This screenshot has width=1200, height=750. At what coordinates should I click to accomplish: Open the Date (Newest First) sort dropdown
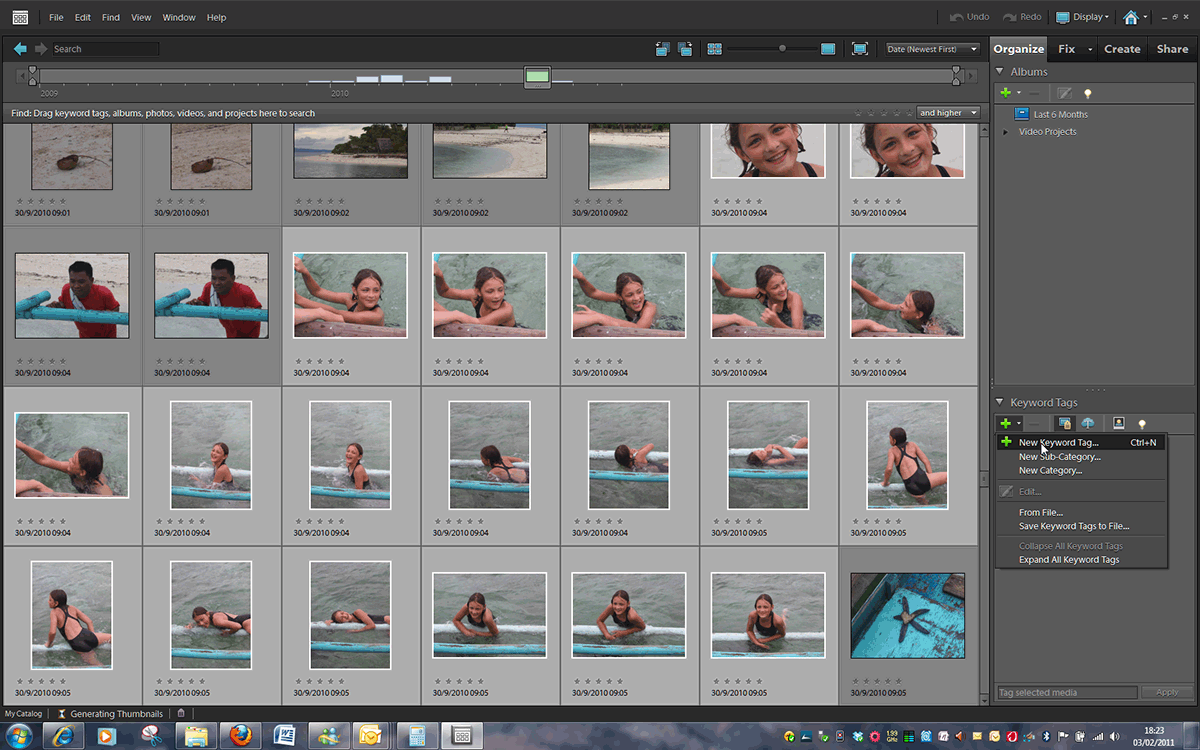[x=932, y=48]
